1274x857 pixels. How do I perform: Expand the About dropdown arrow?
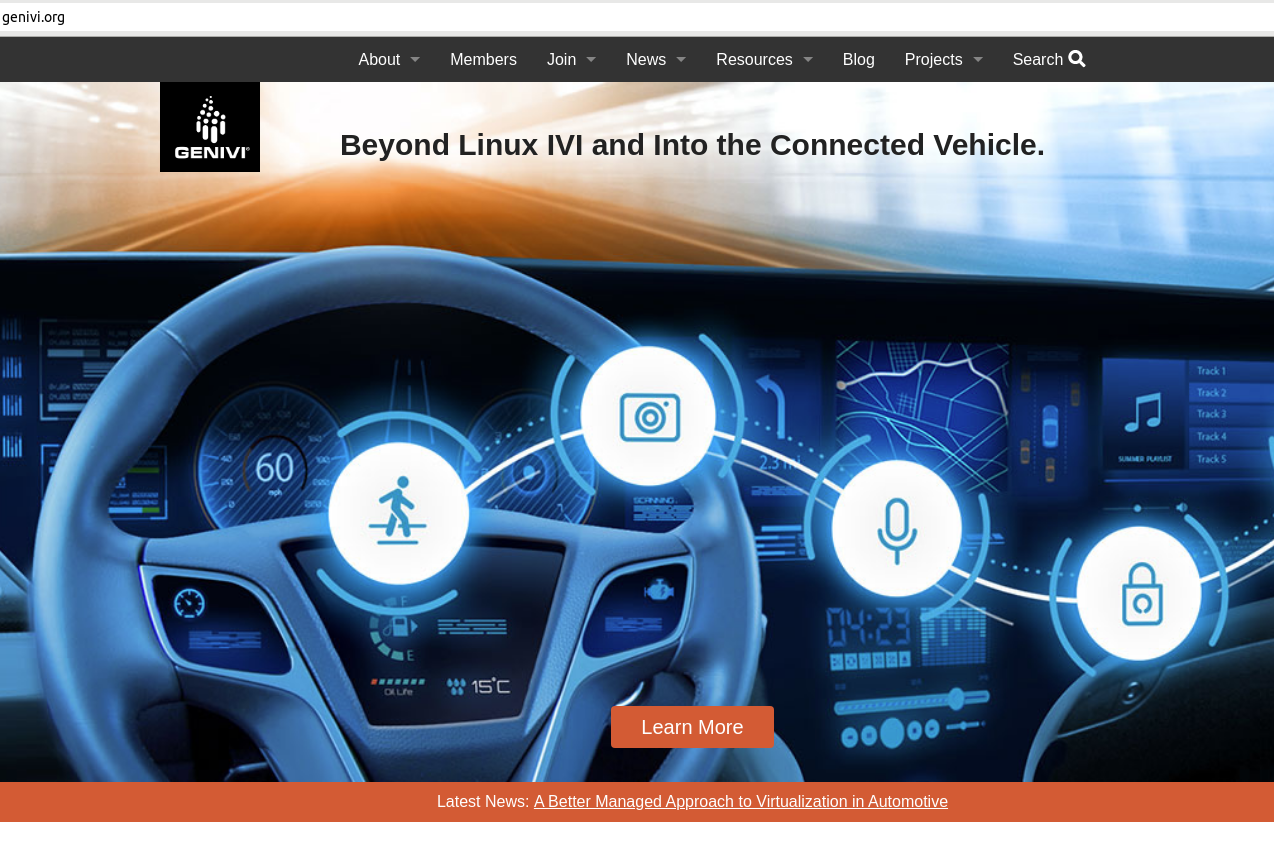click(415, 60)
